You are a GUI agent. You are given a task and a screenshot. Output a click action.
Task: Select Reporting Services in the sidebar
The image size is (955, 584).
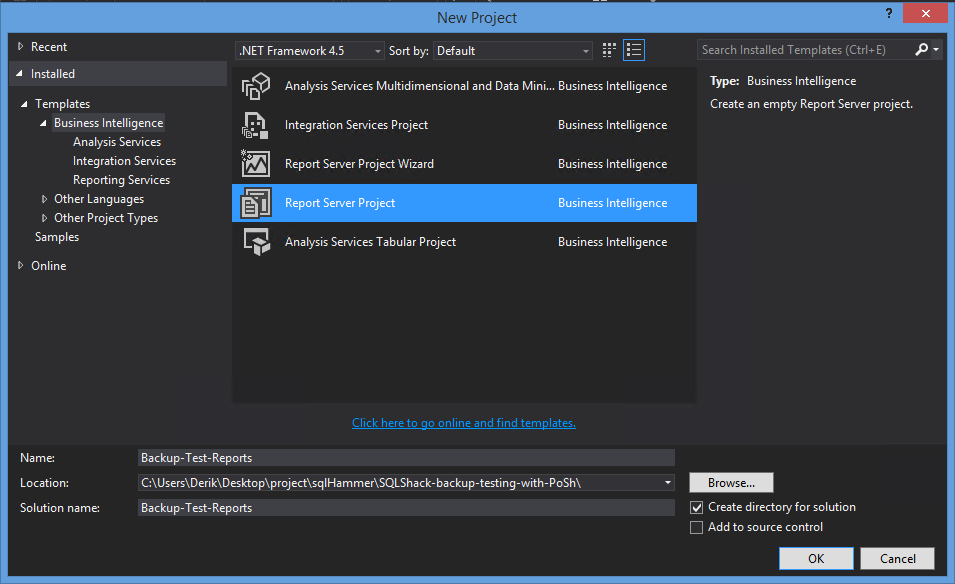click(x=121, y=179)
